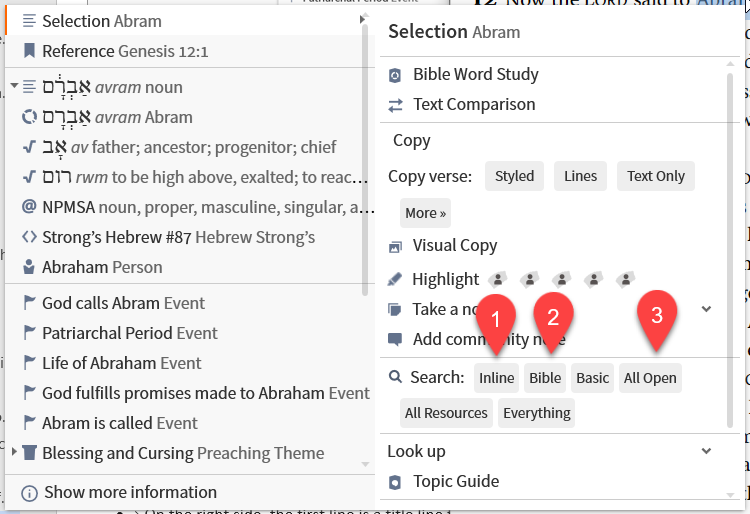750x514 pixels.
Task: Collapse the Look up section chevron
Action: click(706, 451)
